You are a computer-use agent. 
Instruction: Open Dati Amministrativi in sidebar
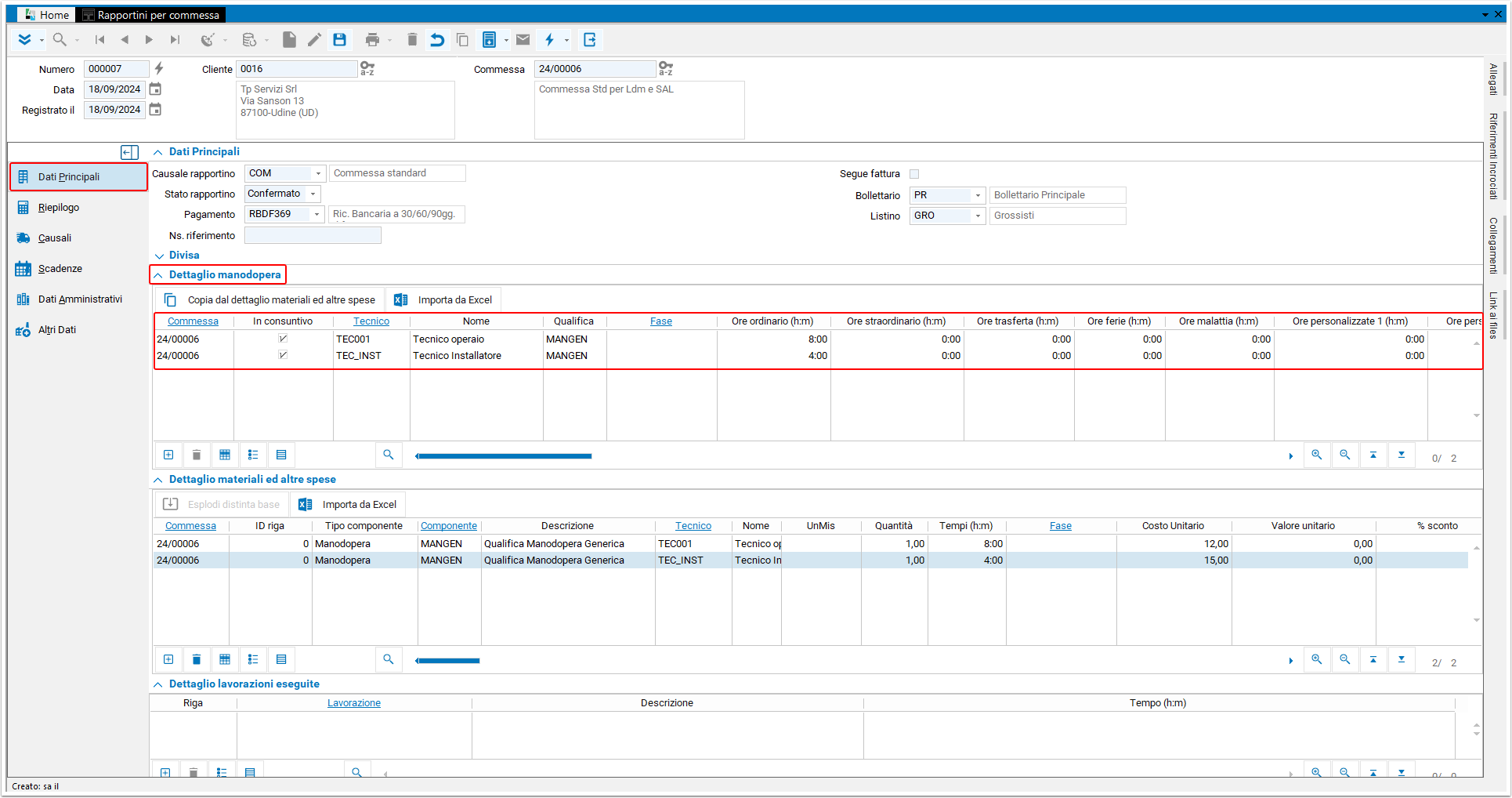pos(80,299)
